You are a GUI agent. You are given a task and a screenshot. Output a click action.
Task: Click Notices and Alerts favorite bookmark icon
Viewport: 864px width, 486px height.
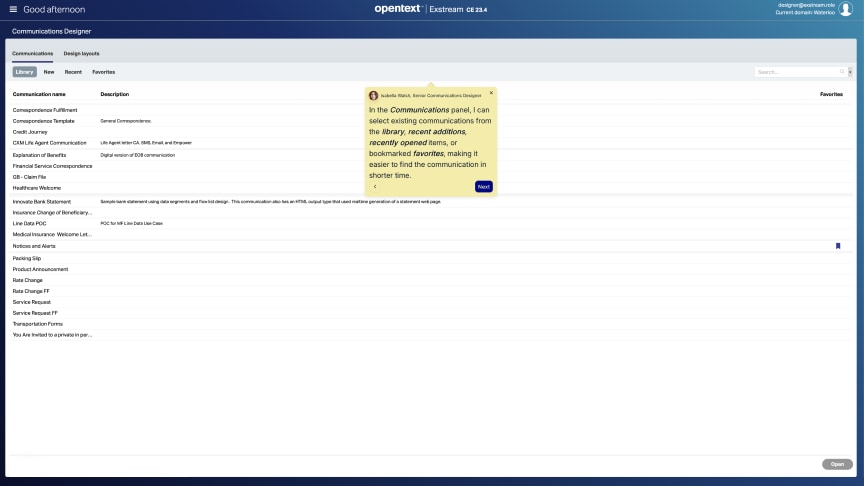(x=838, y=246)
